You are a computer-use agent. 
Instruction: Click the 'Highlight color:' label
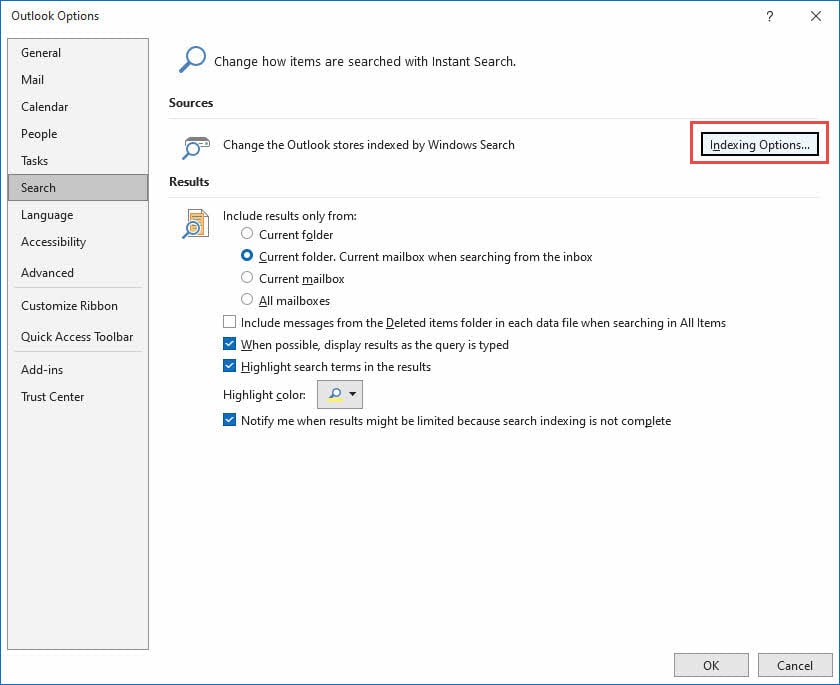click(264, 395)
